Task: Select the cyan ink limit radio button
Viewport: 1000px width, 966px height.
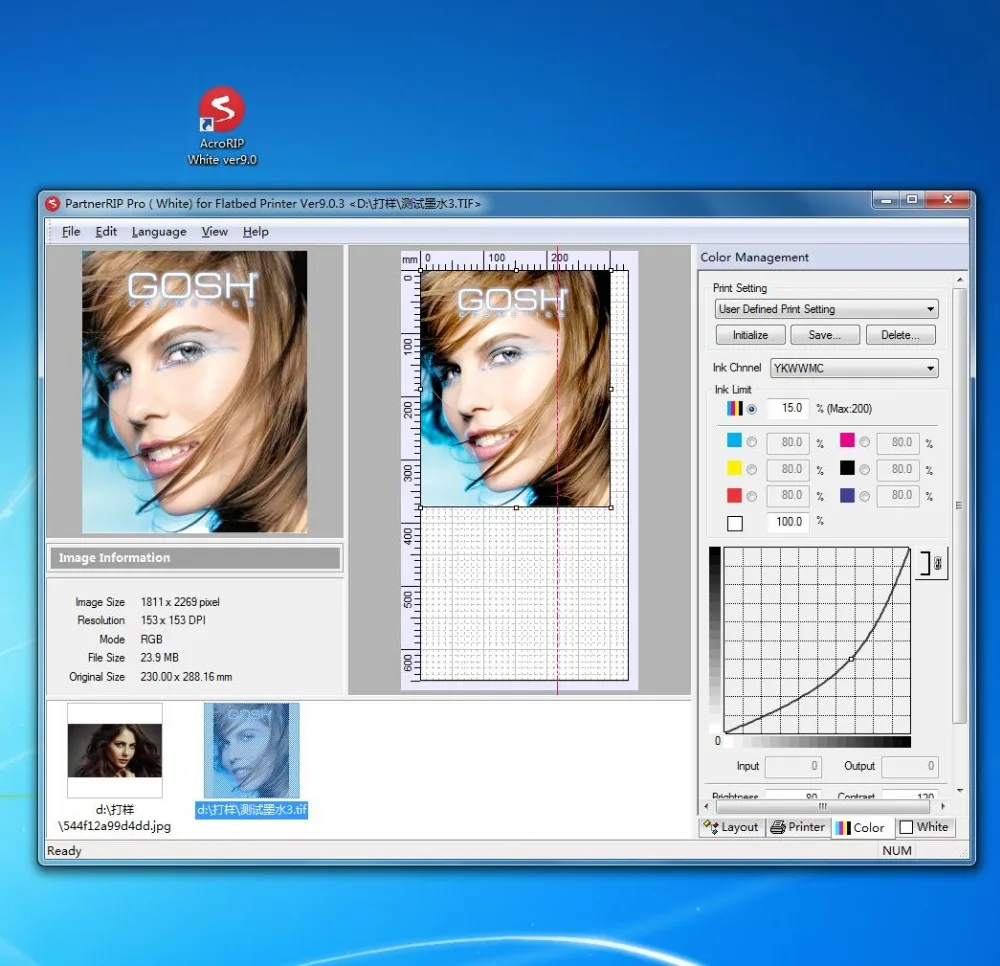Action: click(x=752, y=442)
